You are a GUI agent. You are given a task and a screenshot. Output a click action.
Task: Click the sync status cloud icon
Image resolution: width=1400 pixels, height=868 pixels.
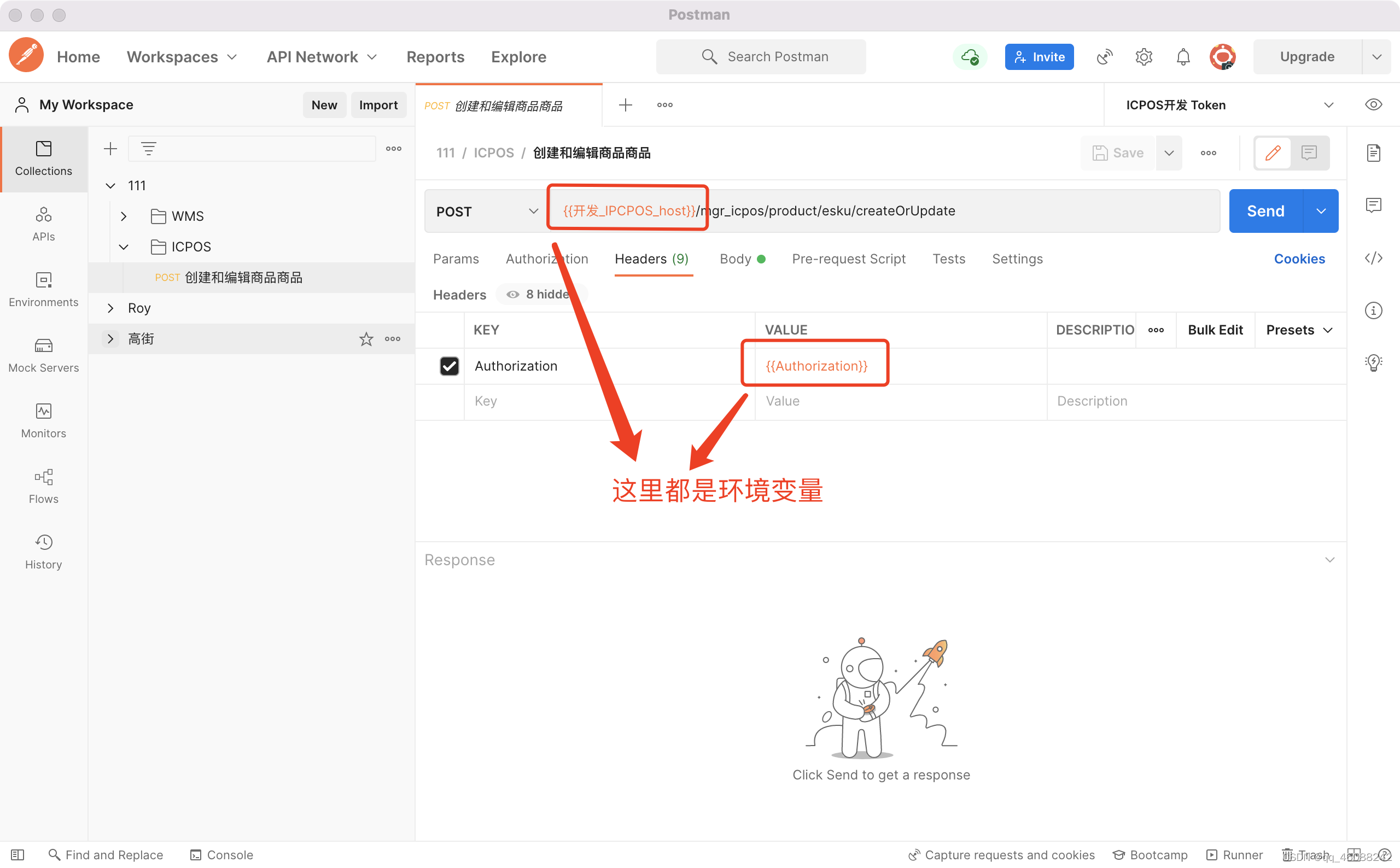pos(970,57)
